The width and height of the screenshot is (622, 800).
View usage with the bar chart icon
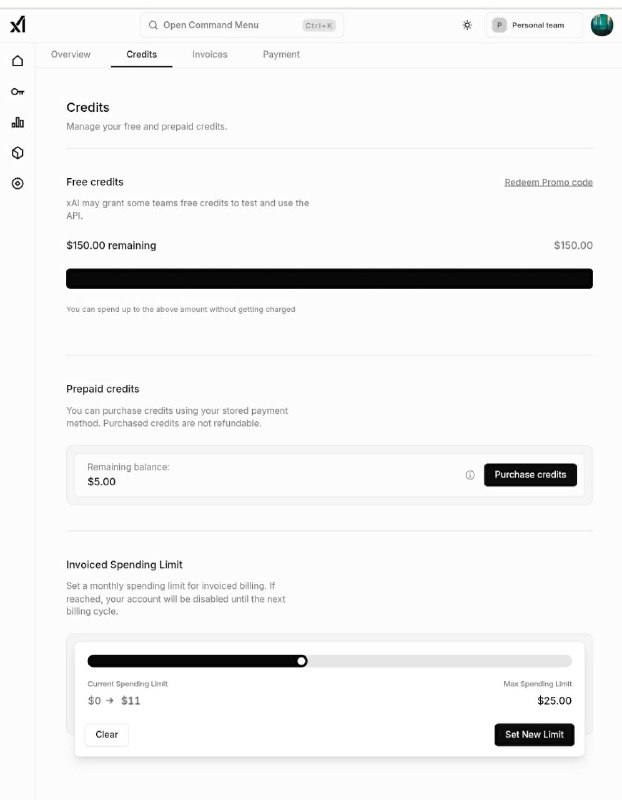(x=16, y=122)
